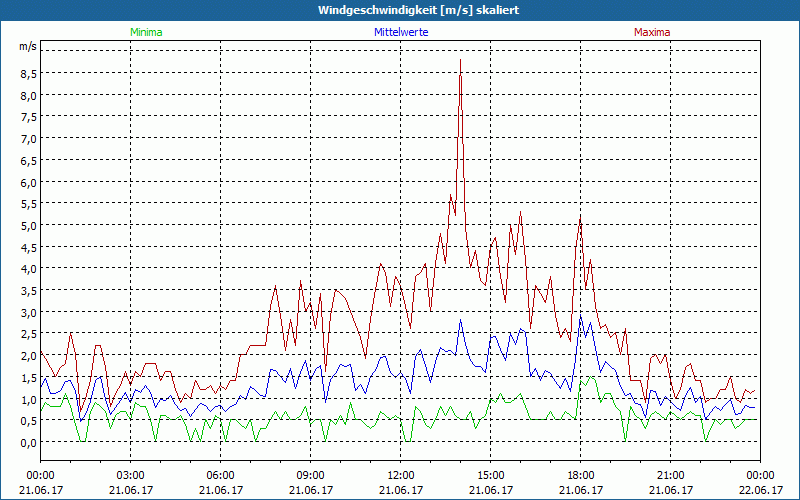Click the green Minima legend label

pos(145,32)
